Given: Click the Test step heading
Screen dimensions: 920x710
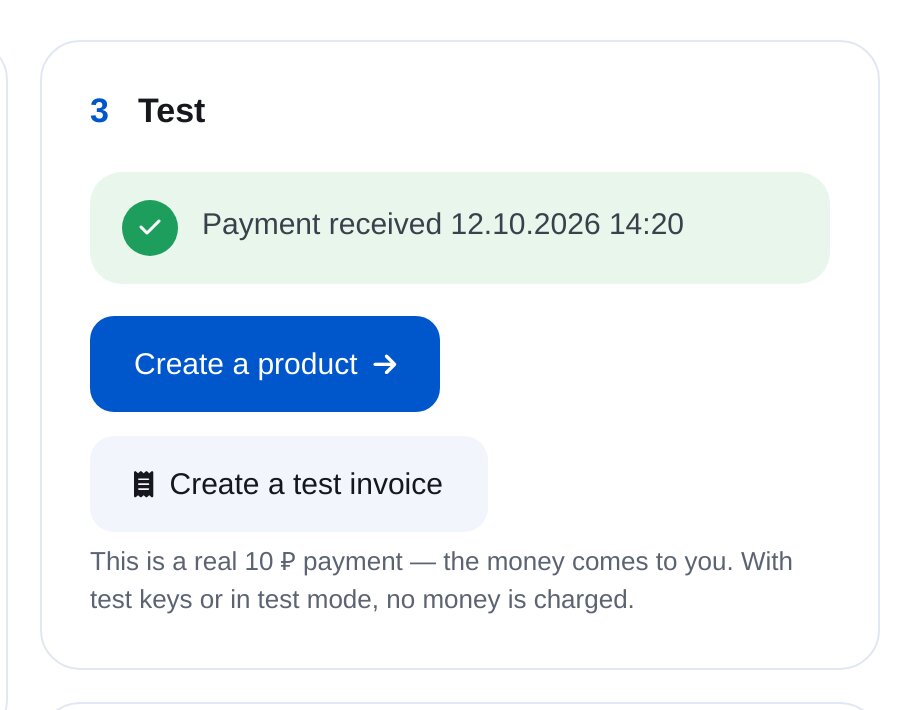Looking at the screenshot, I should (x=171, y=111).
